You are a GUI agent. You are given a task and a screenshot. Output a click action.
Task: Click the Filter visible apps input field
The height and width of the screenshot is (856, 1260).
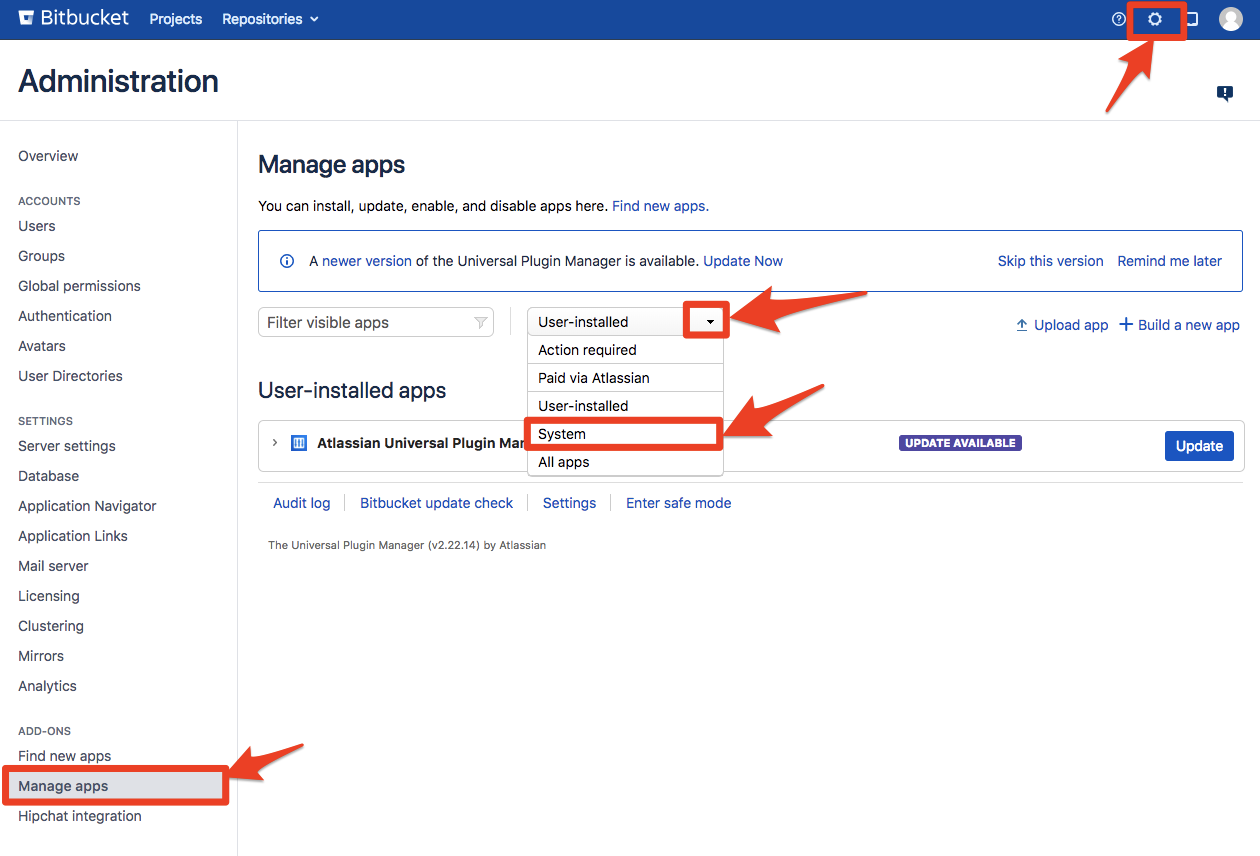pos(360,321)
